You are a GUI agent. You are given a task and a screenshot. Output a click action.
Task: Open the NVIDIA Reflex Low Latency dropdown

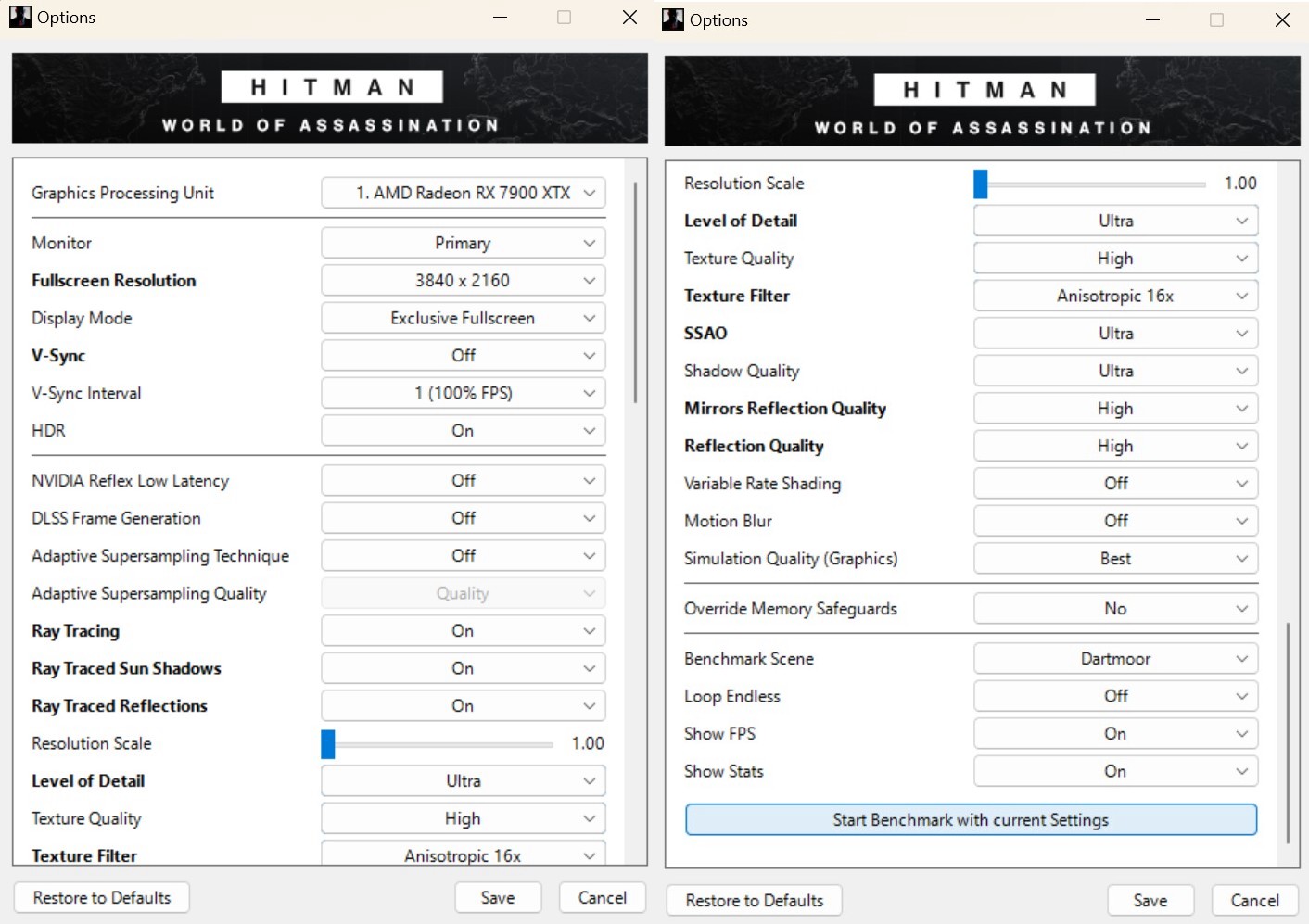click(464, 480)
